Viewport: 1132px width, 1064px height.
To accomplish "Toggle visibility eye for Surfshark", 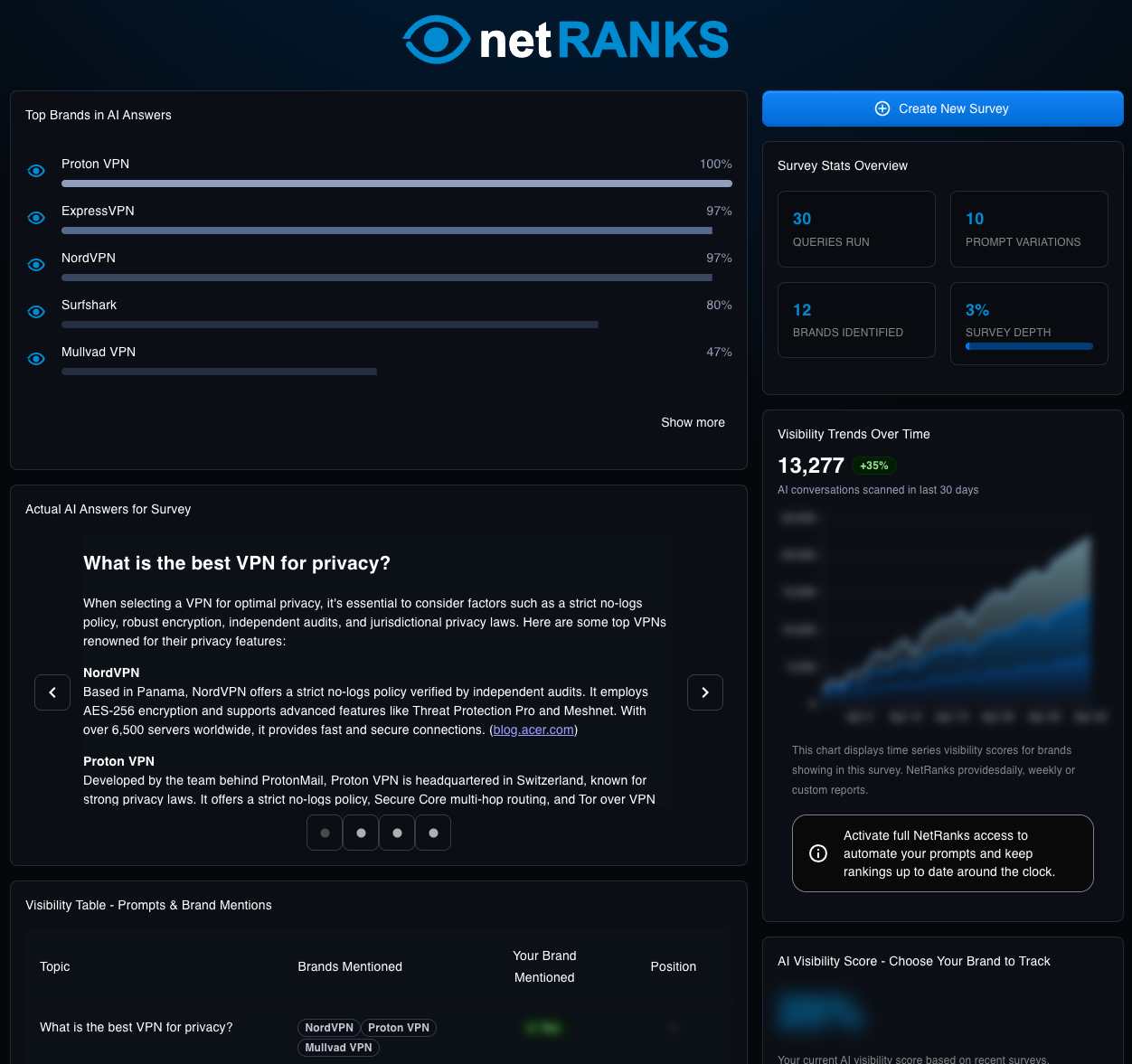I will [x=36, y=312].
